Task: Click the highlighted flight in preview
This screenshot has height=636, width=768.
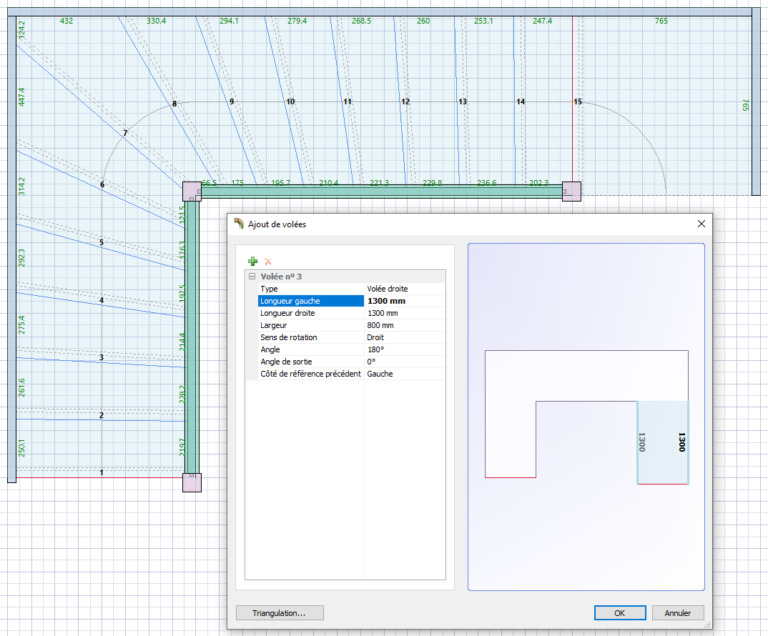Action: click(663, 442)
